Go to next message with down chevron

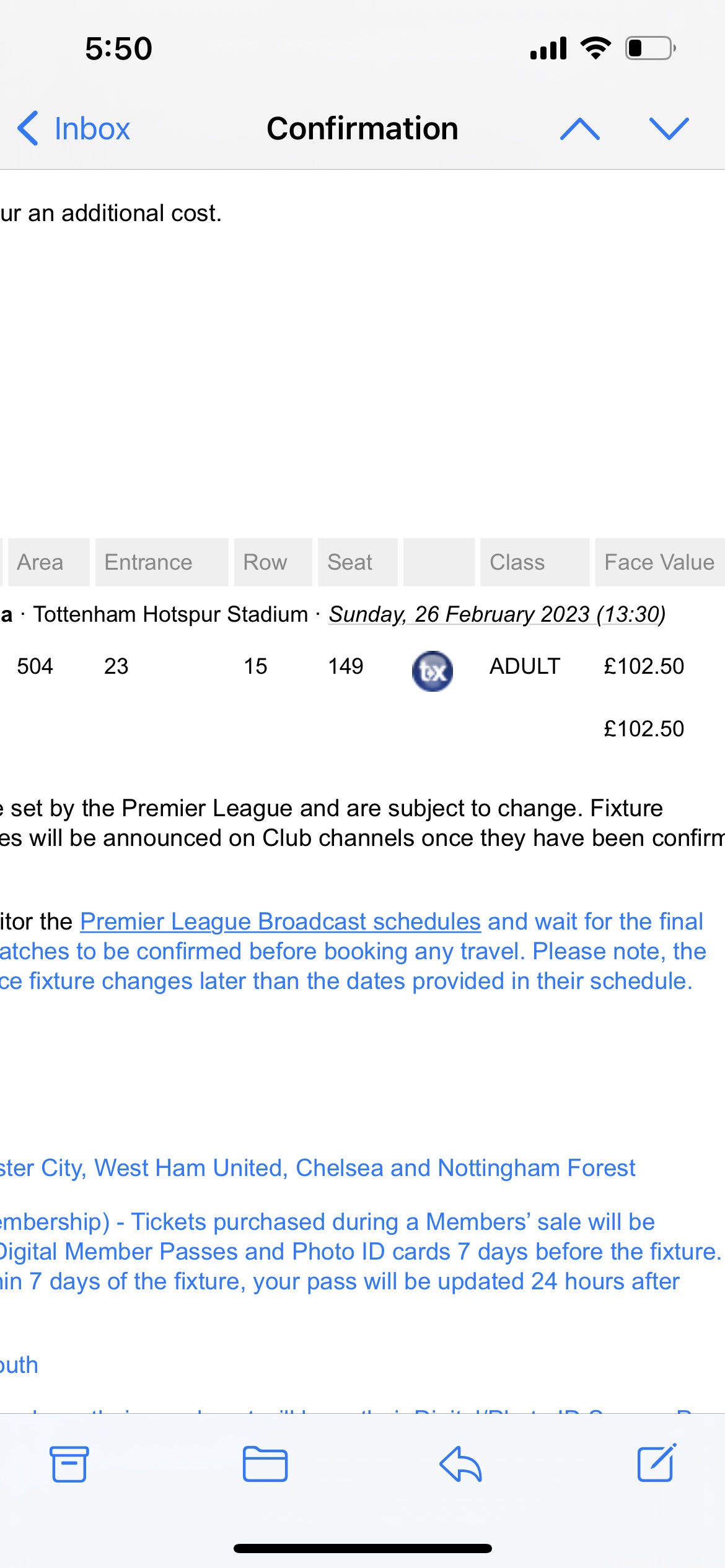point(669,129)
